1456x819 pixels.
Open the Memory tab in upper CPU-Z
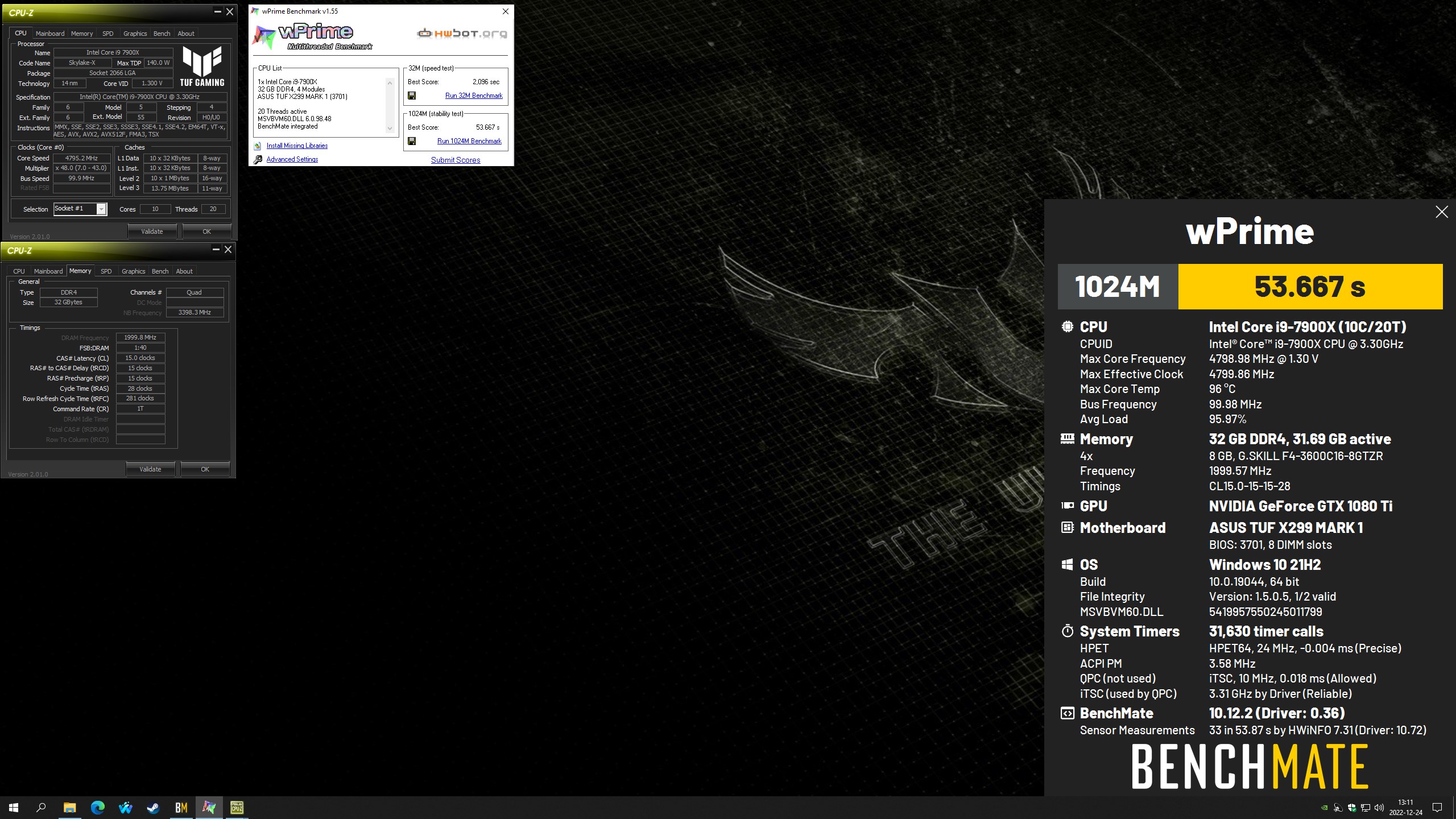coord(82,34)
